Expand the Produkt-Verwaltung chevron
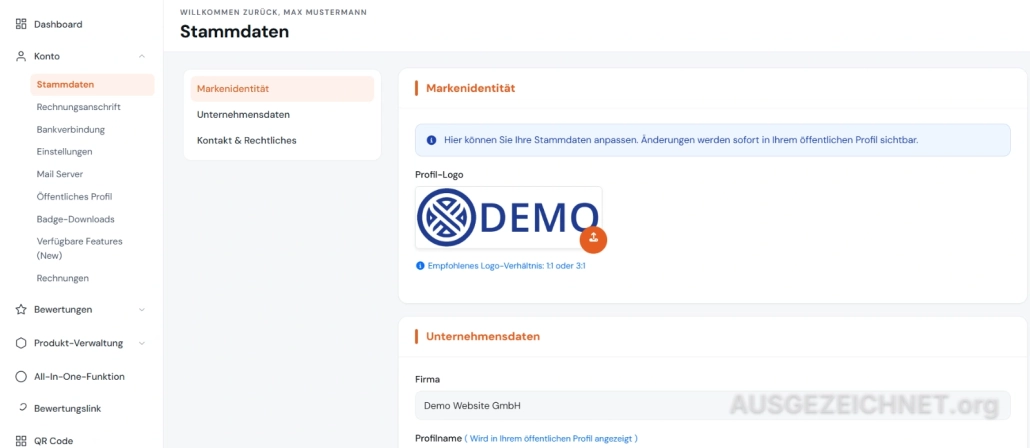 pos(142,343)
